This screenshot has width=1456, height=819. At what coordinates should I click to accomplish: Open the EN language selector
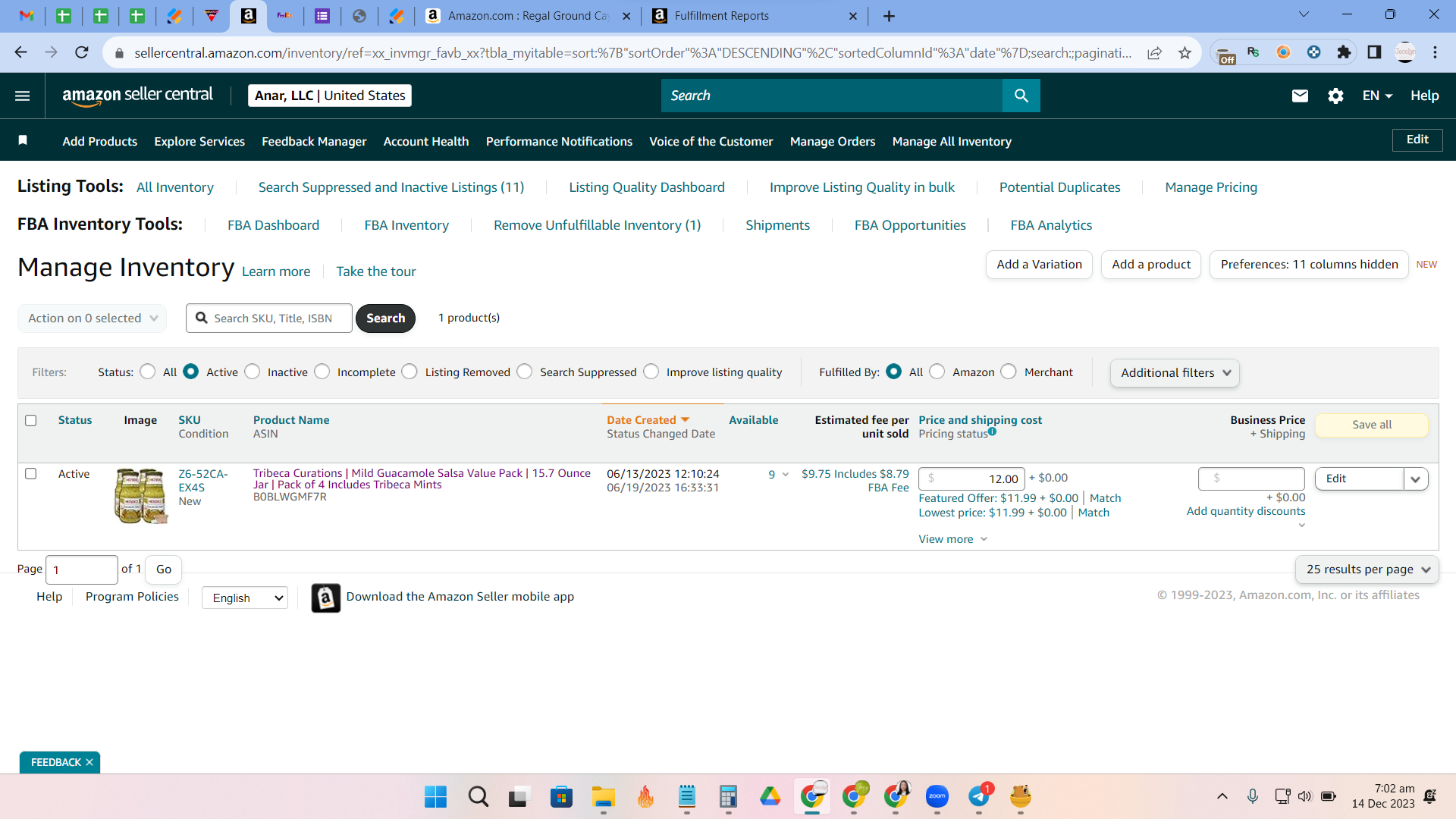[1378, 96]
